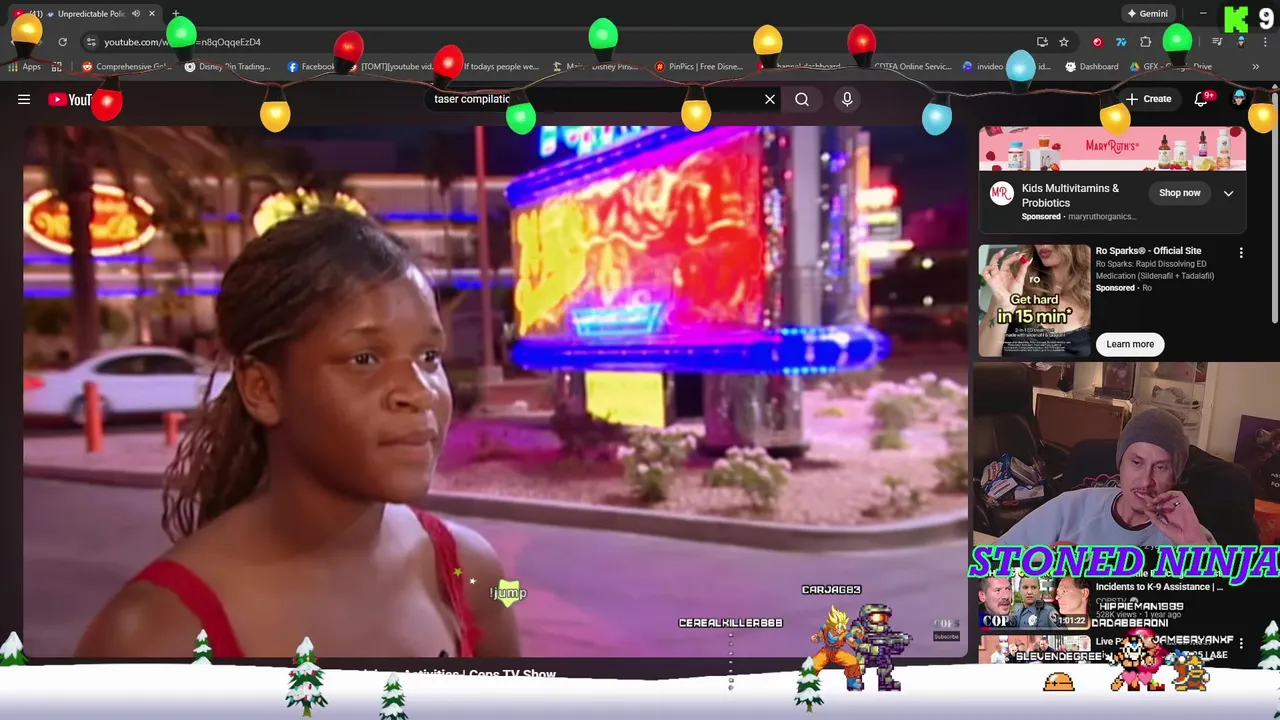The image size is (1280, 720).
Task: Click the Shop now button
Action: (1180, 193)
